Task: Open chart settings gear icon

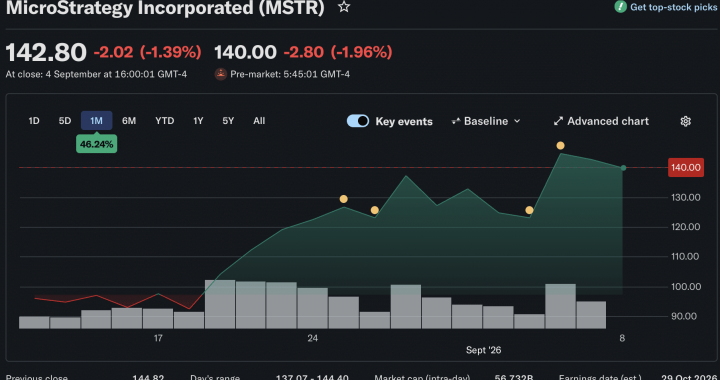Action: click(x=685, y=121)
